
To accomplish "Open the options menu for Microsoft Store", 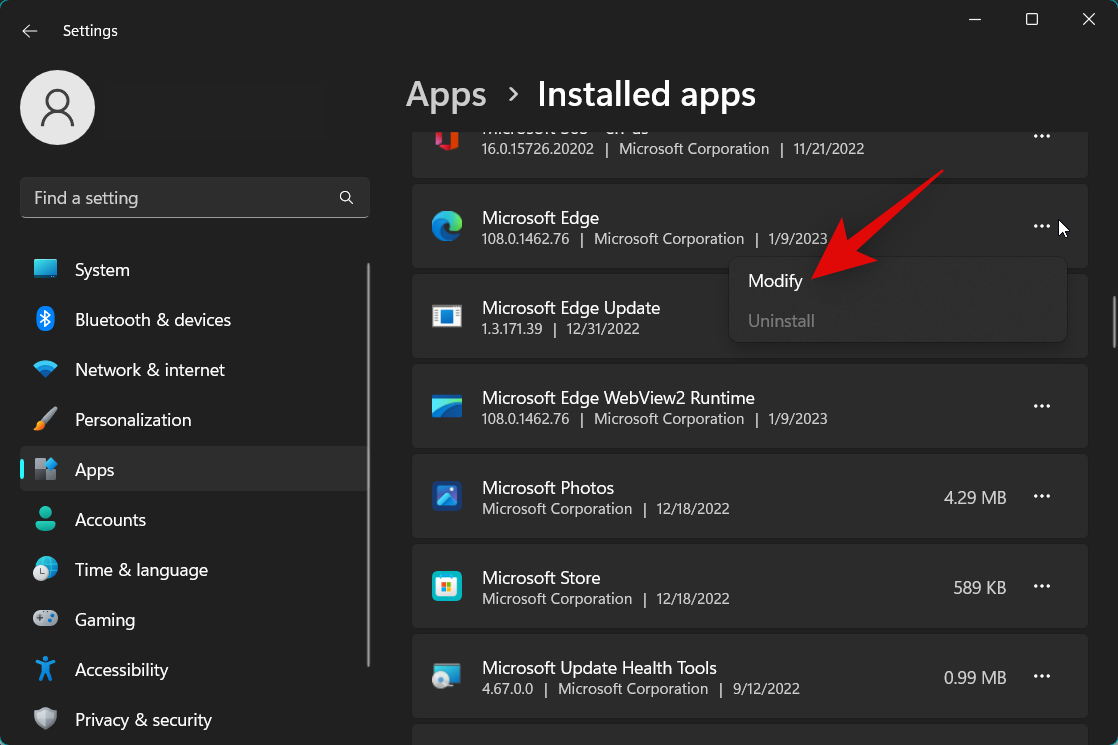I will click(1041, 587).
